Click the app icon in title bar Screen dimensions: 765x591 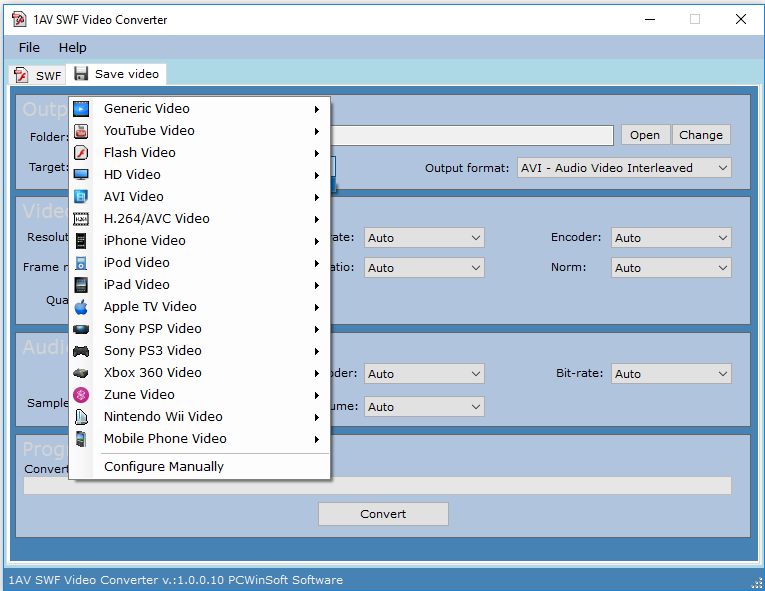point(19,20)
